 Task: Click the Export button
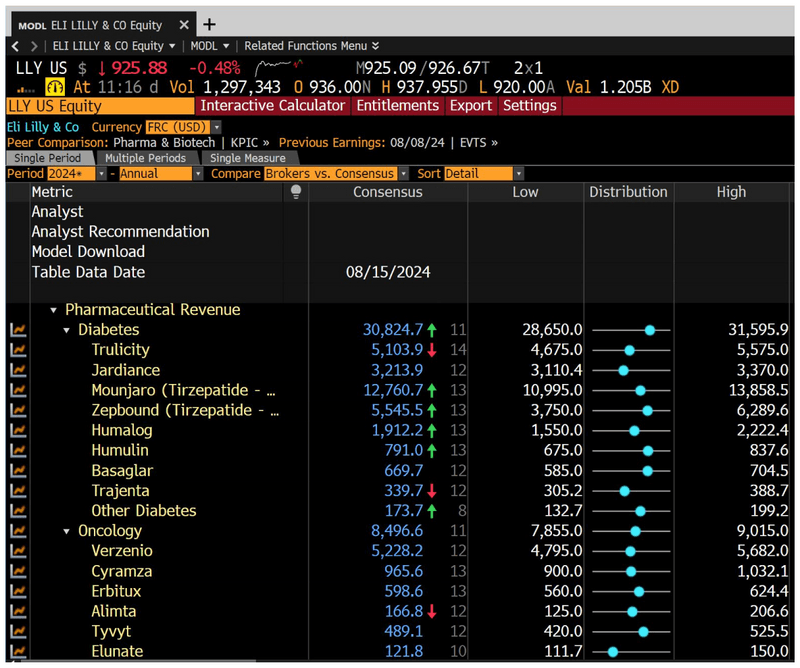[x=471, y=105]
